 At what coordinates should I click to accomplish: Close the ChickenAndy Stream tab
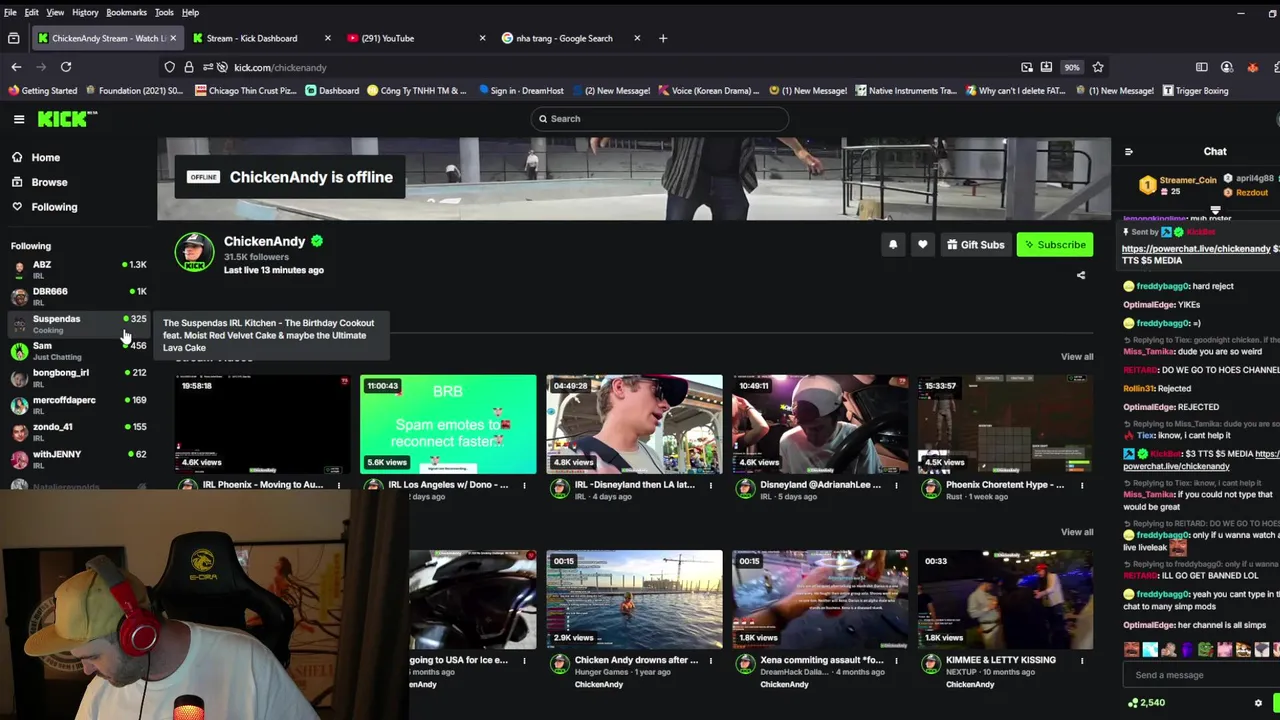[x=173, y=38]
